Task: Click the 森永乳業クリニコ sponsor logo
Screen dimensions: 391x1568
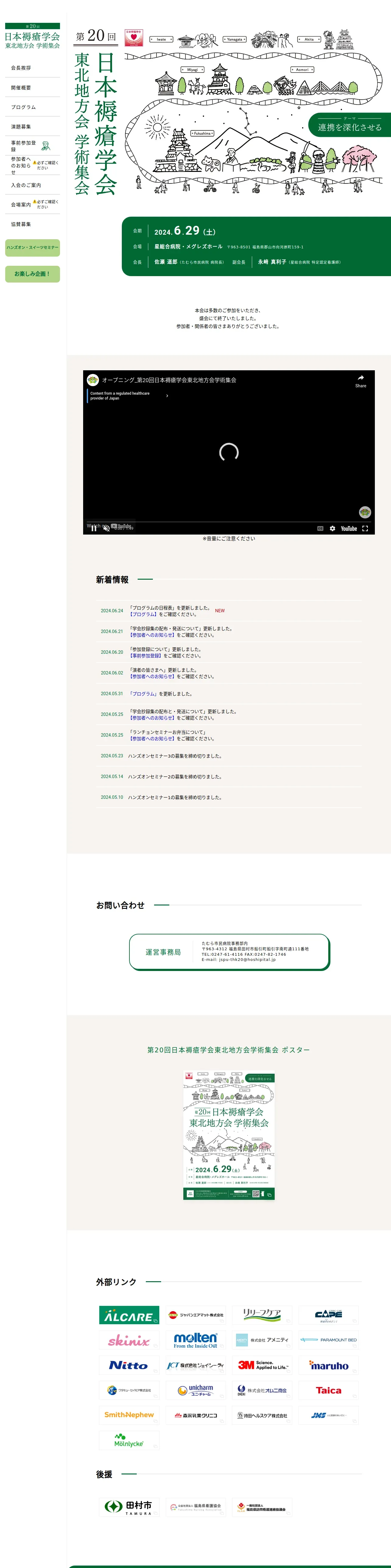Action: click(x=196, y=1415)
